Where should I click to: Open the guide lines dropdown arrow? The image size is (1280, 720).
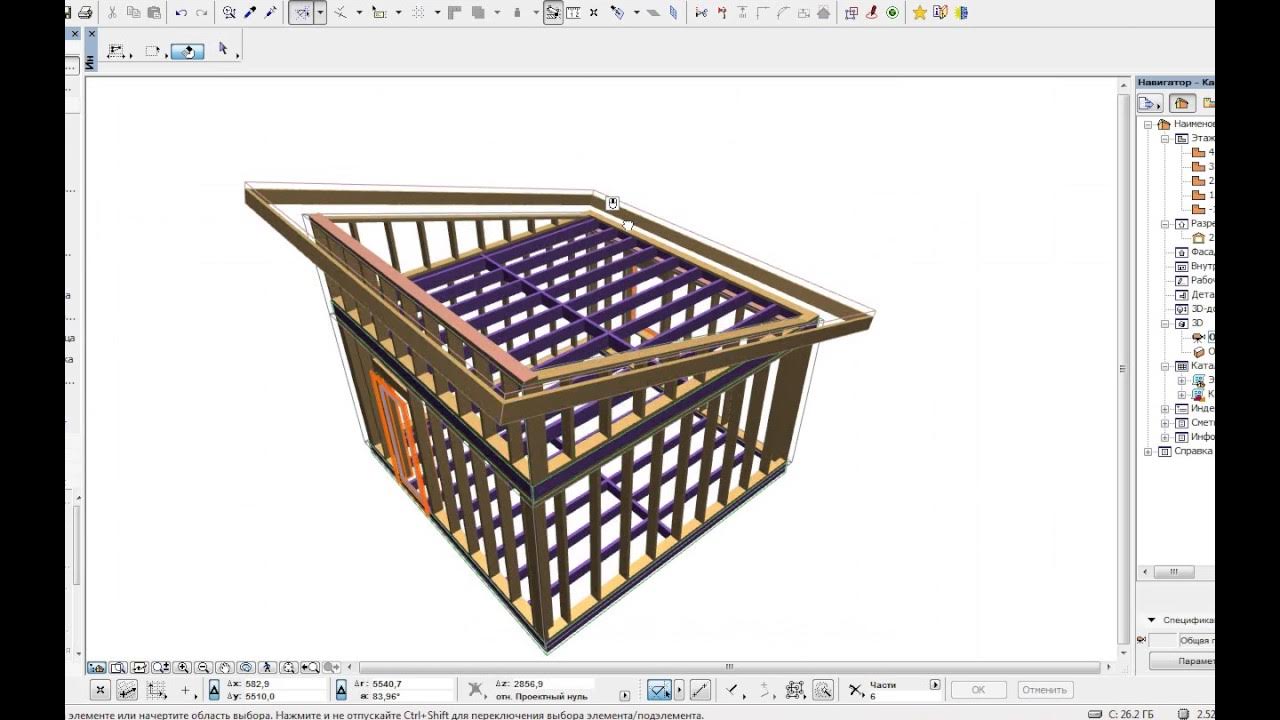pos(320,13)
